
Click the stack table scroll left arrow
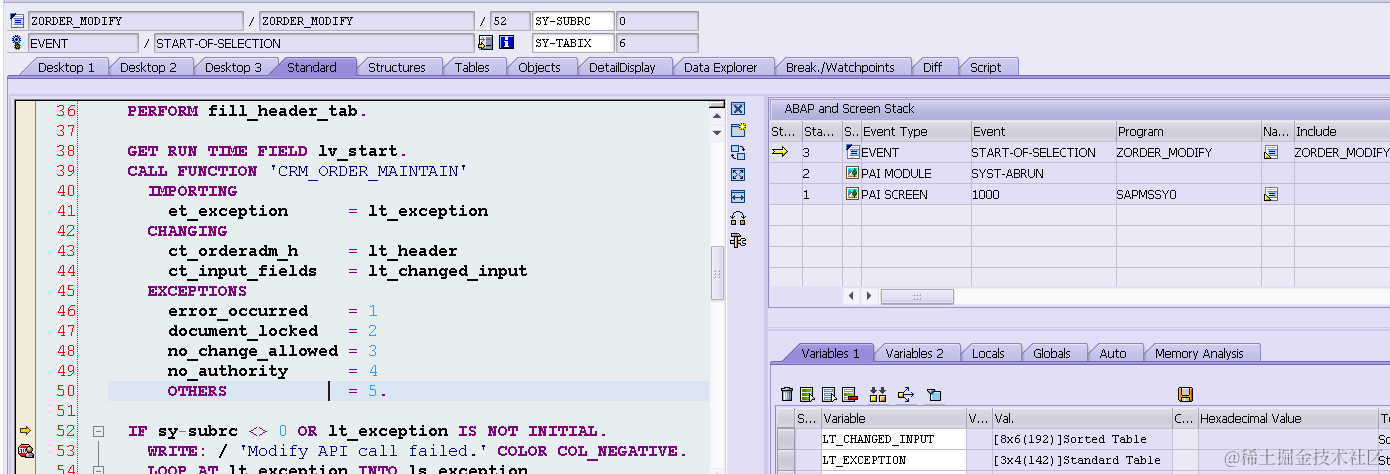(852, 296)
